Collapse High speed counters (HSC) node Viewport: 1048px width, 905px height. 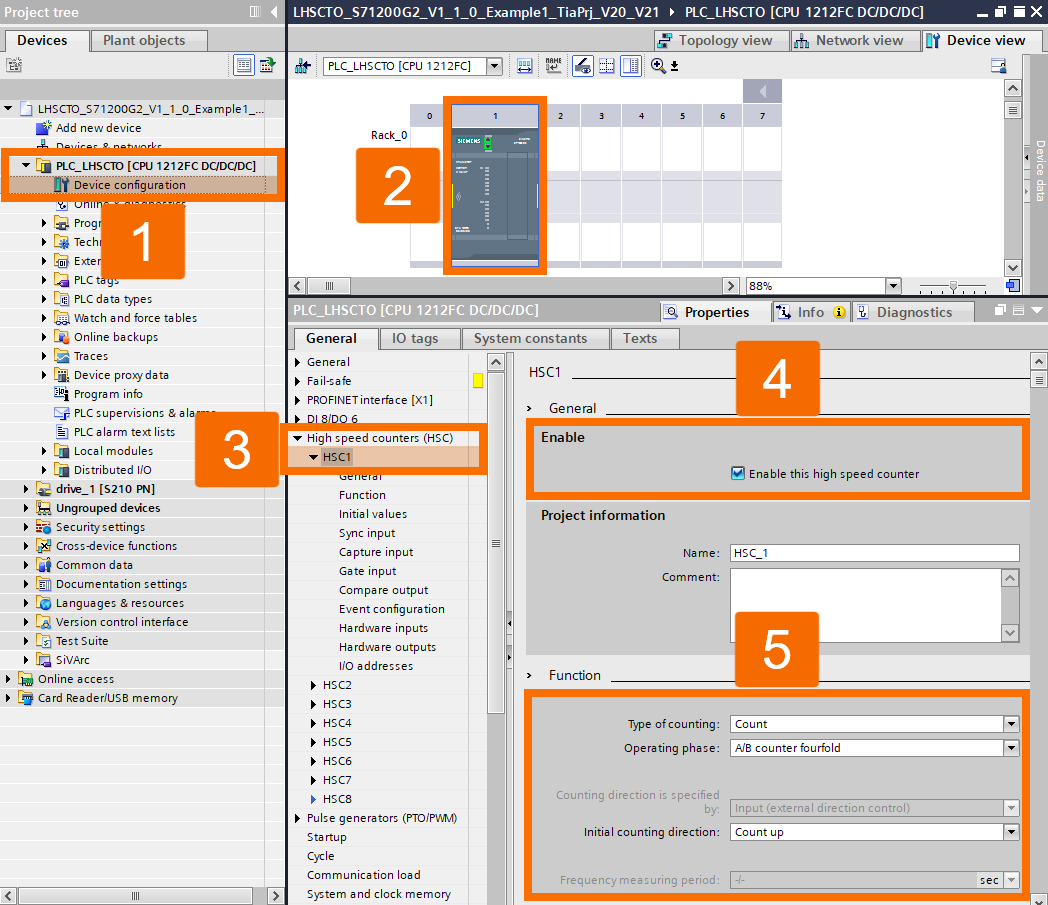pos(297,438)
